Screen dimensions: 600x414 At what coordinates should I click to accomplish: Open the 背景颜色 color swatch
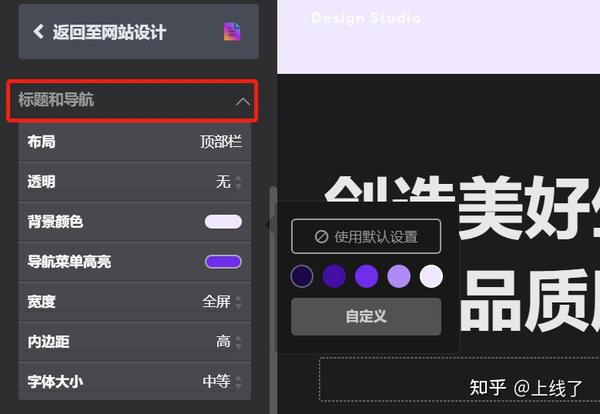click(x=223, y=222)
